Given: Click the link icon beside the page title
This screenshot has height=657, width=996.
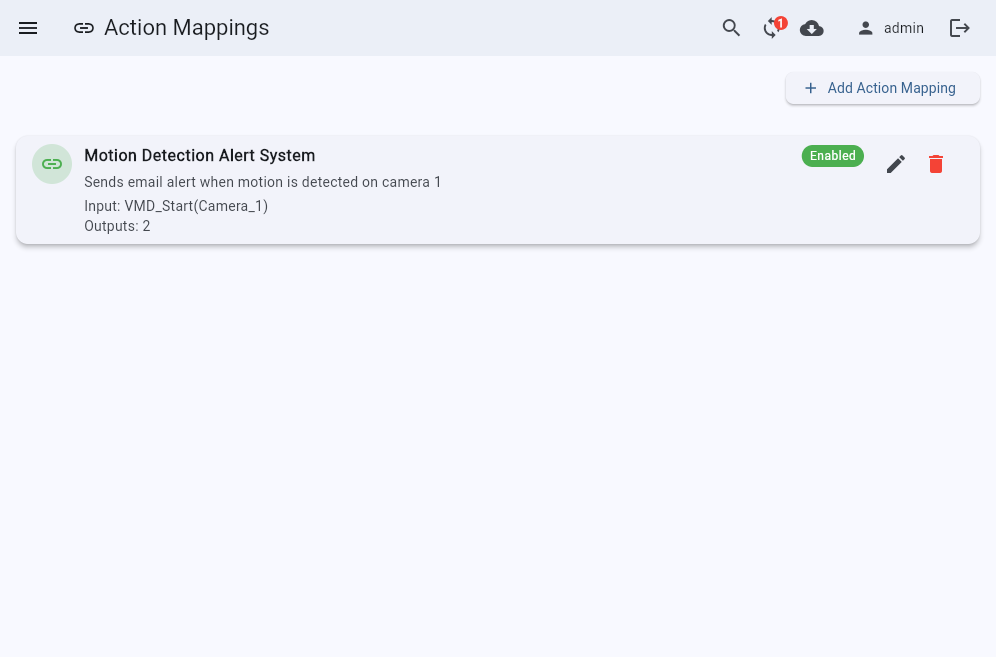Looking at the screenshot, I should (x=84, y=28).
